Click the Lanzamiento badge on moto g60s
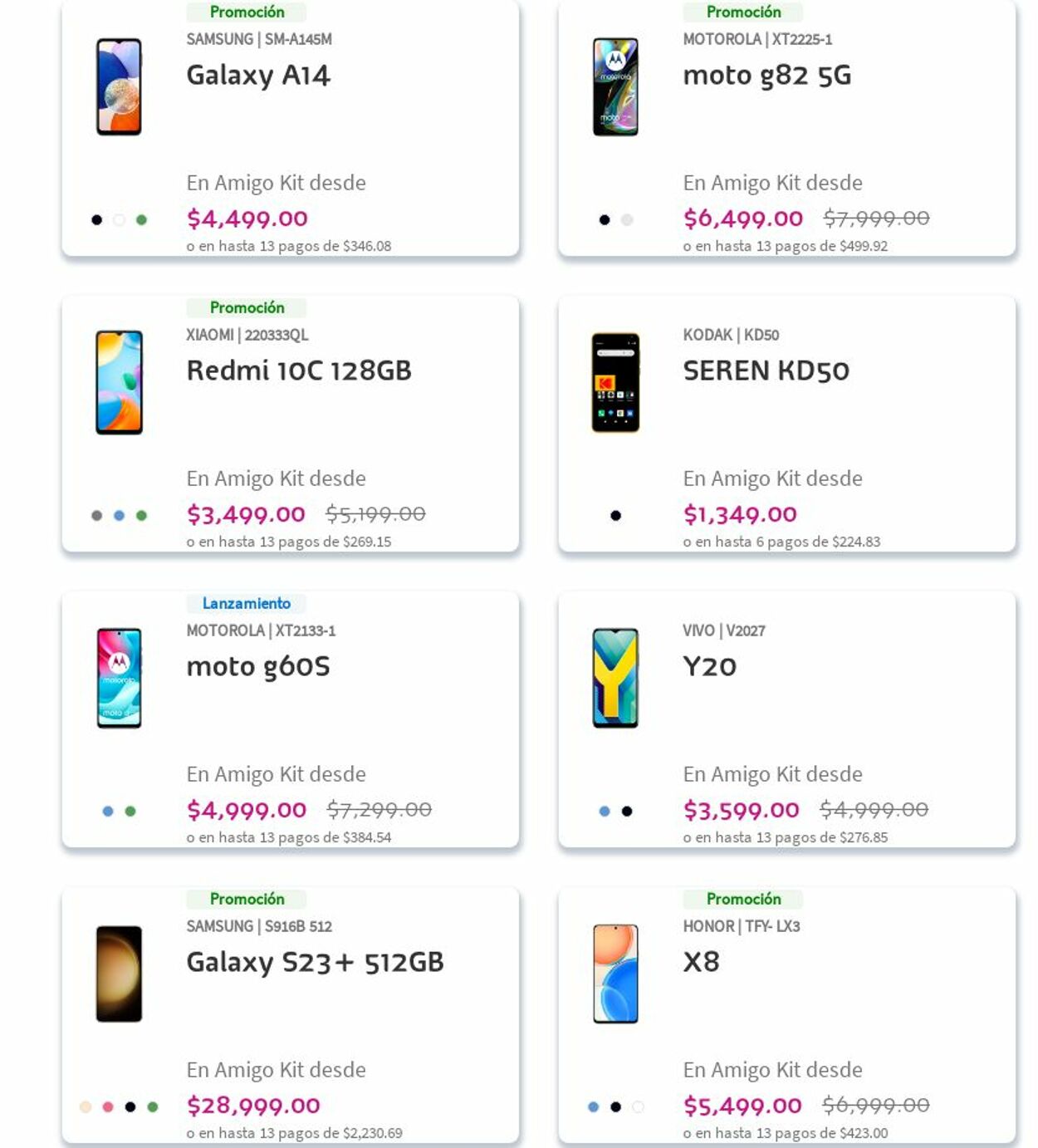This screenshot has width=1038, height=1148. tap(247, 603)
